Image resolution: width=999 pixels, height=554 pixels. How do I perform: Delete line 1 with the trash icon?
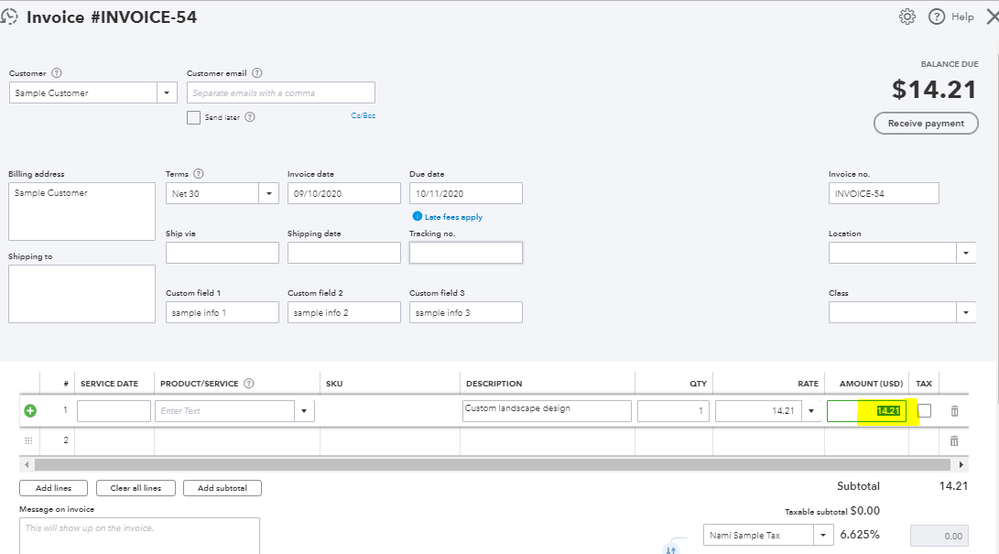pyautogui.click(x=954, y=411)
